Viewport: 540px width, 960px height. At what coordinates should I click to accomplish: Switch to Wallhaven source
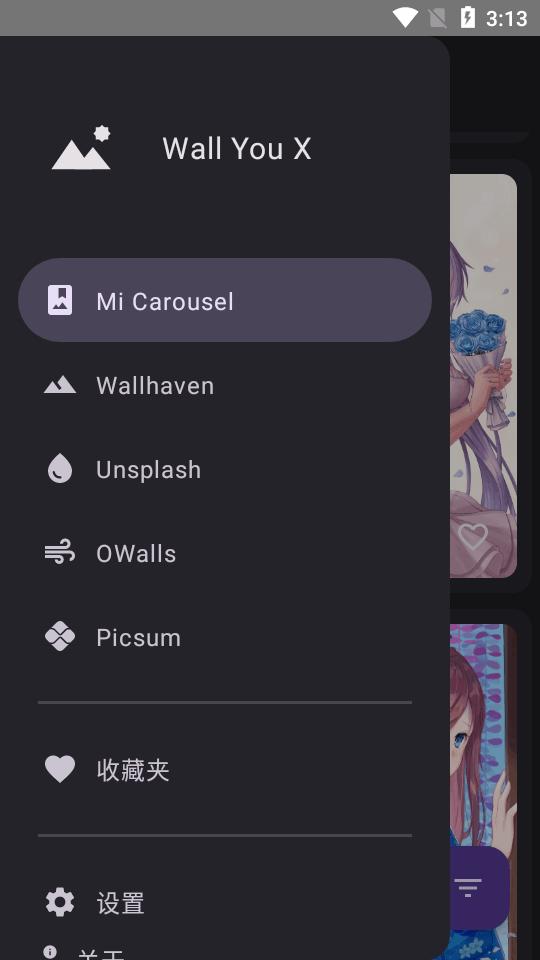(x=225, y=385)
